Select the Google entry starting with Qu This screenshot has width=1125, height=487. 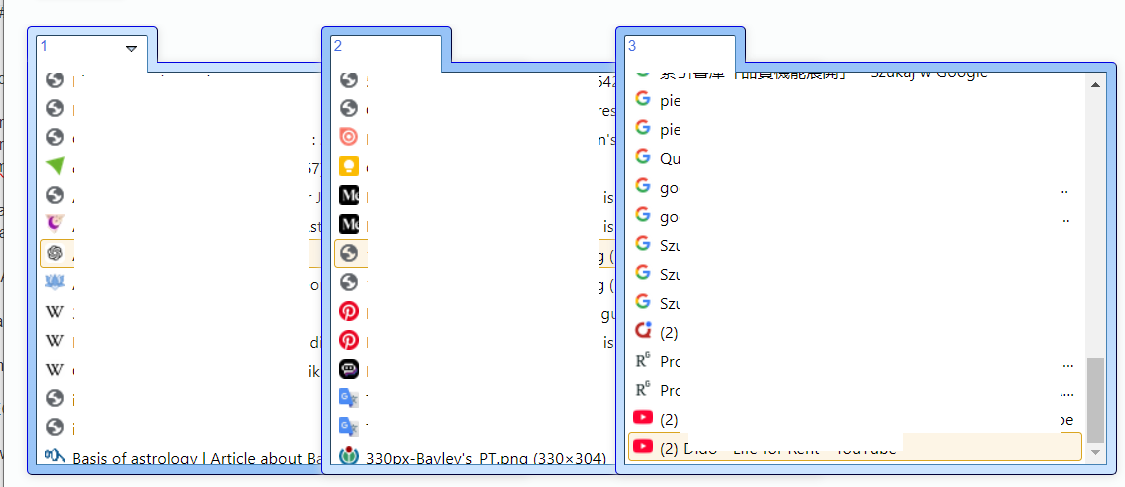coord(855,157)
